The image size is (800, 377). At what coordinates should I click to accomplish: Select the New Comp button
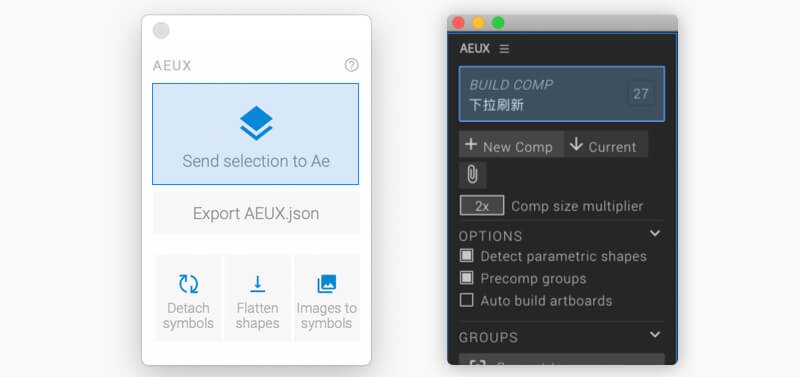pyautogui.click(x=511, y=145)
